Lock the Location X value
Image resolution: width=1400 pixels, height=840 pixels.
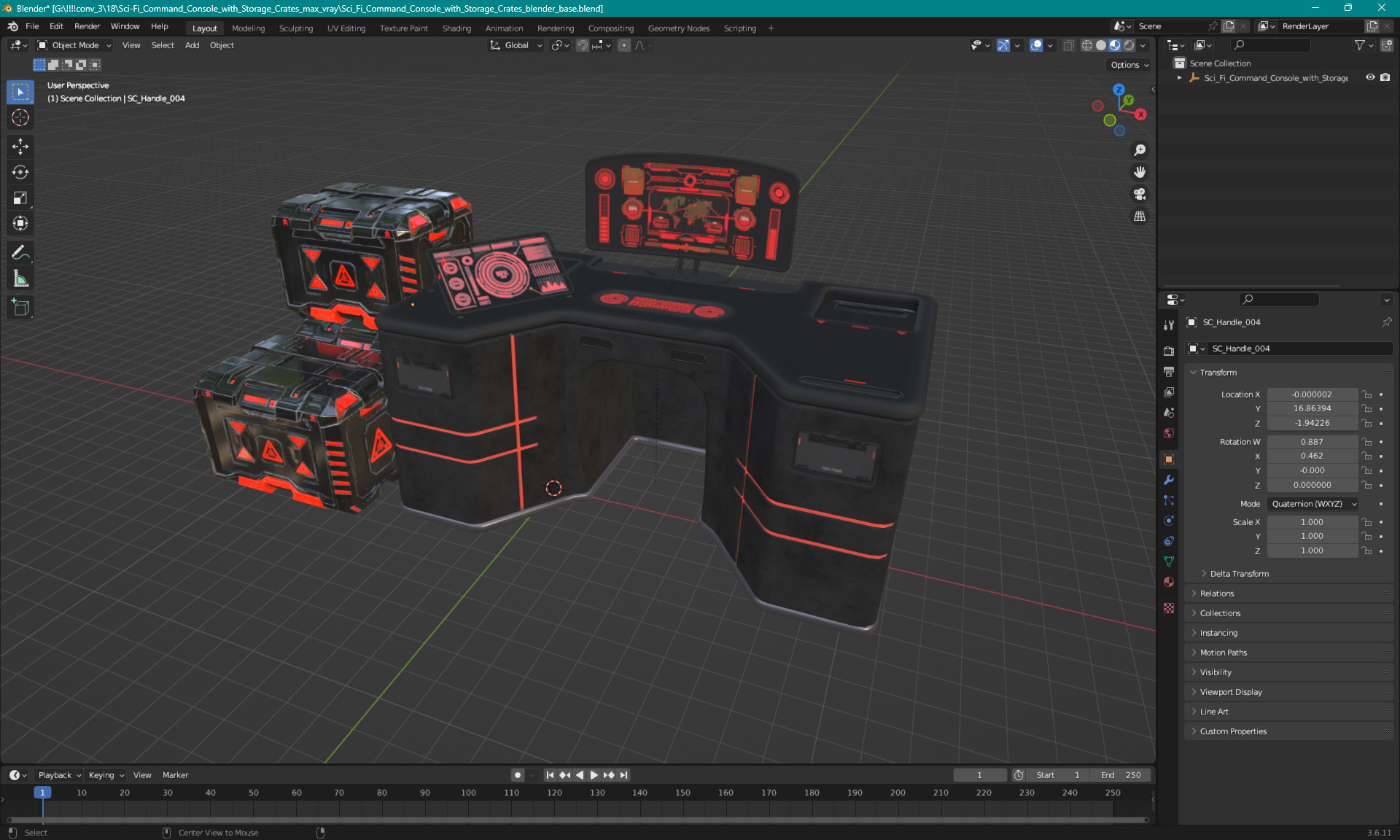[1367, 394]
